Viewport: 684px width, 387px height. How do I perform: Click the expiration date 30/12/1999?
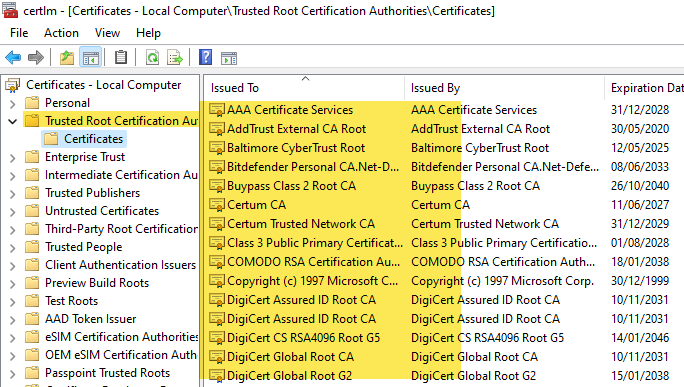640,281
